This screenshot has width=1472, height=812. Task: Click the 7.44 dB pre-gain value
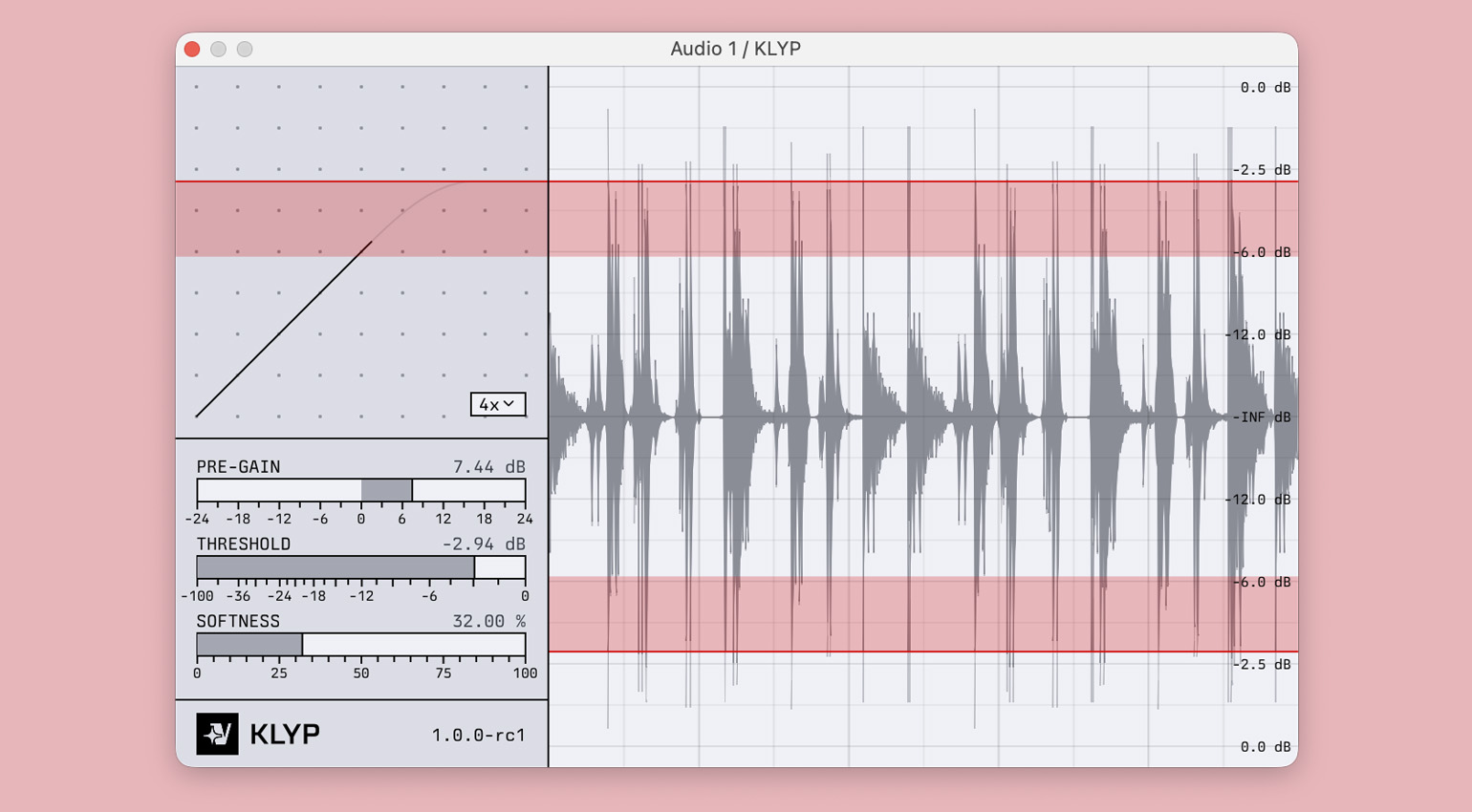[488, 467]
